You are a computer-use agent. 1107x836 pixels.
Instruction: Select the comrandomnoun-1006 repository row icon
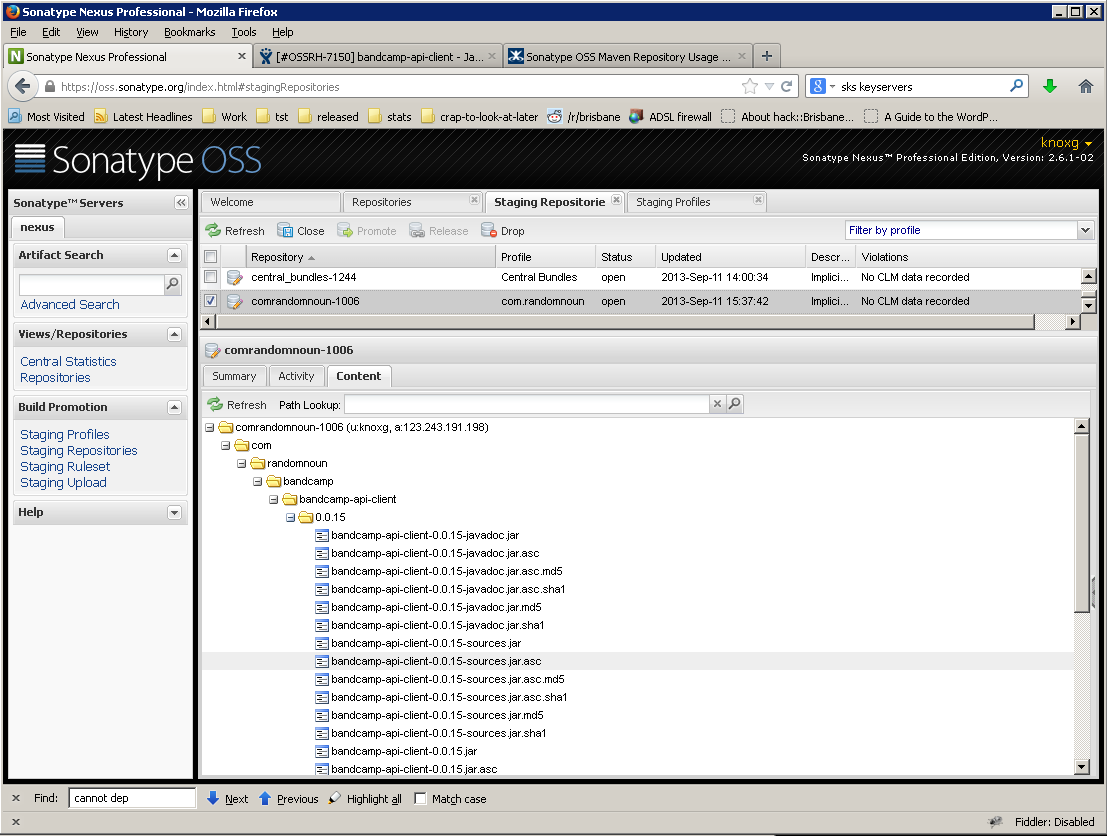(234, 301)
